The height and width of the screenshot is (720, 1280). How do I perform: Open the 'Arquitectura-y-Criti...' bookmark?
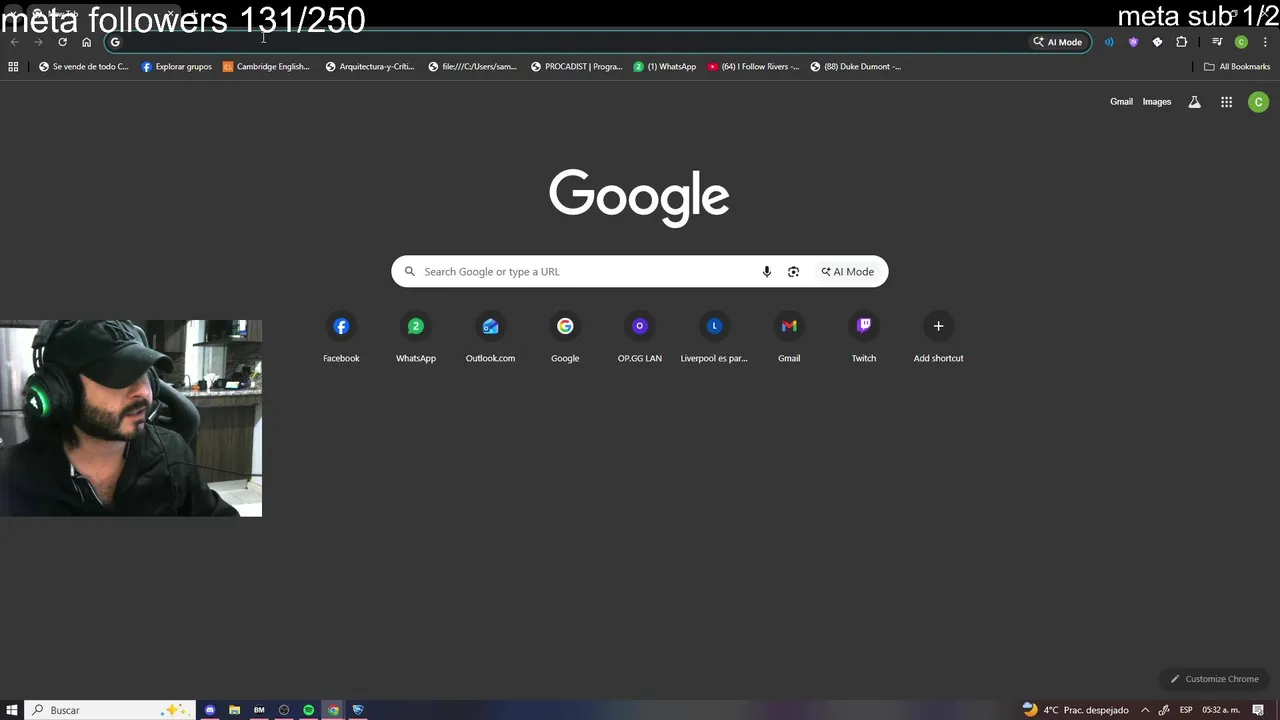(370, 67)
